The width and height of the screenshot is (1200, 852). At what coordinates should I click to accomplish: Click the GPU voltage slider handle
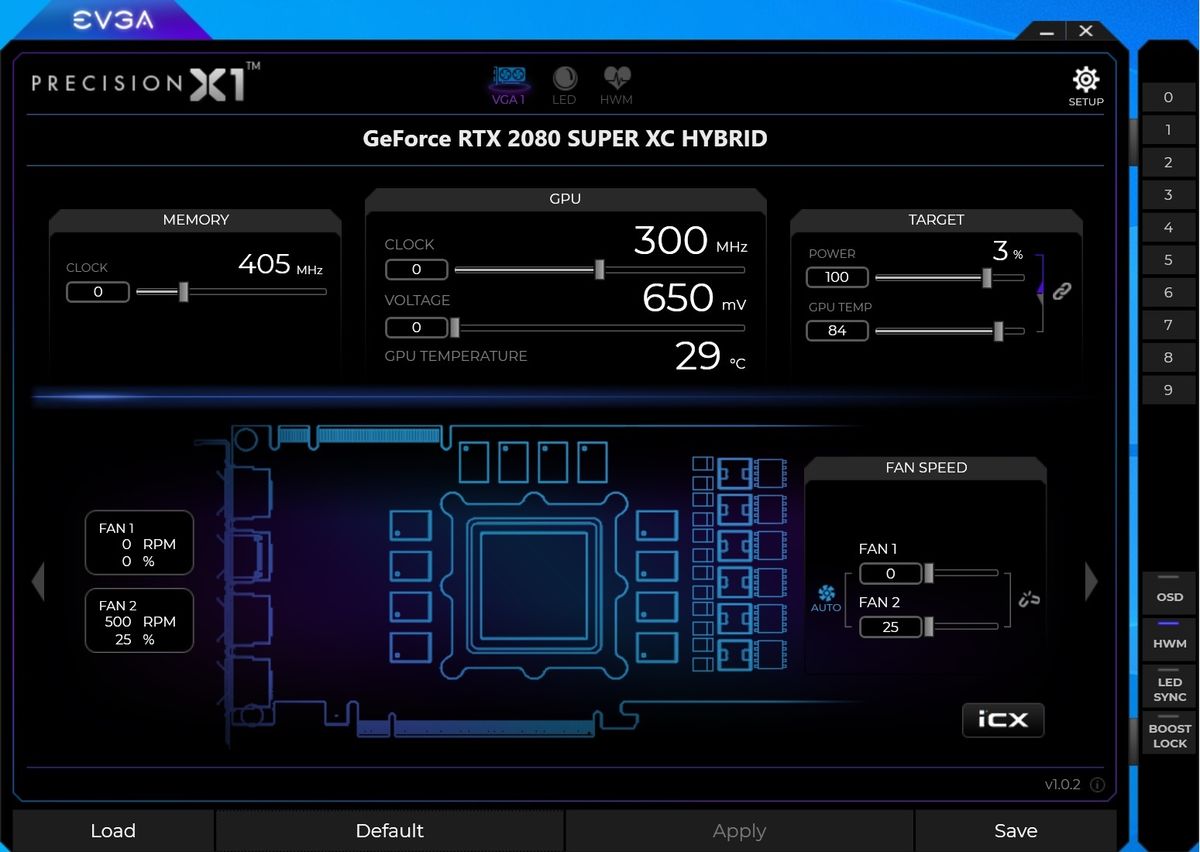[455, 327]
